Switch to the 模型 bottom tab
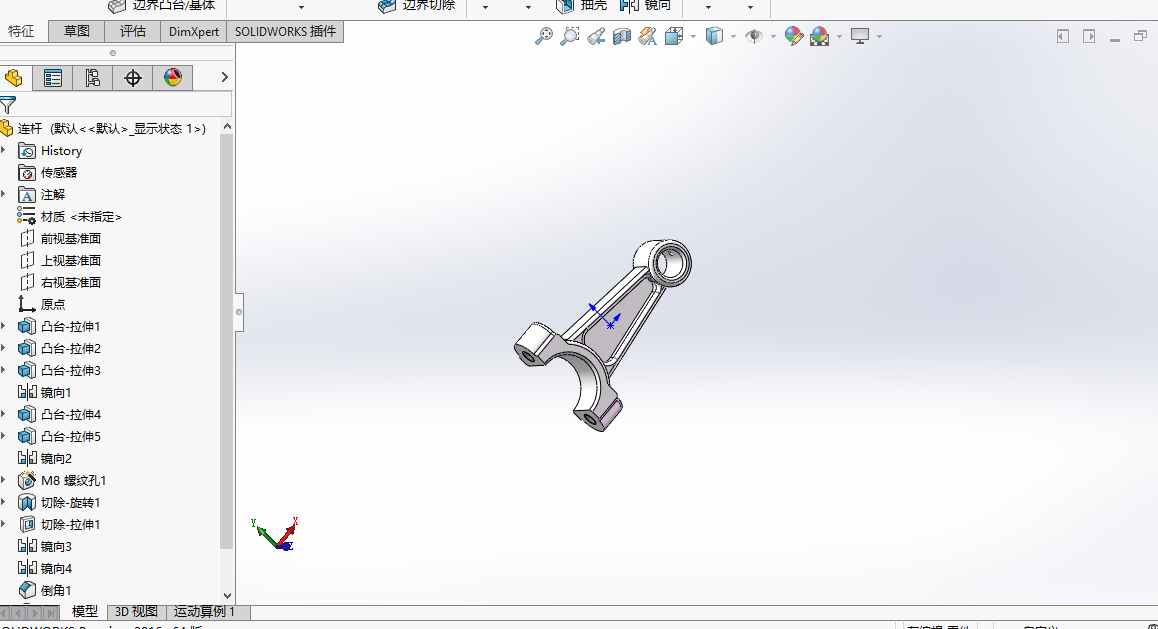The width and height of the screenshot is (1158, 629). (x=84, y=612)
